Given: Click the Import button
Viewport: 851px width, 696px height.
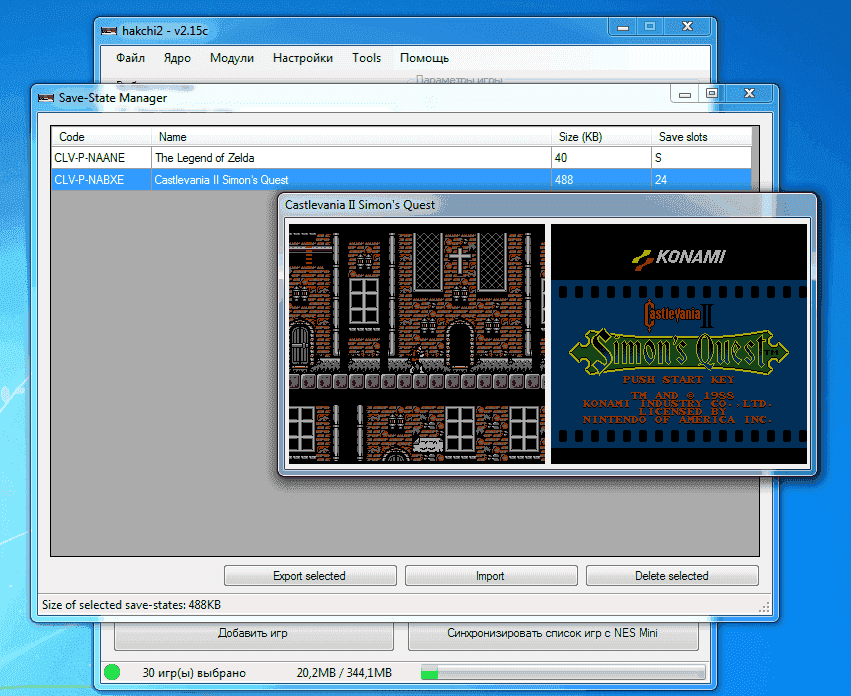Looking at the screenshot, I should (x=491, y=575).
